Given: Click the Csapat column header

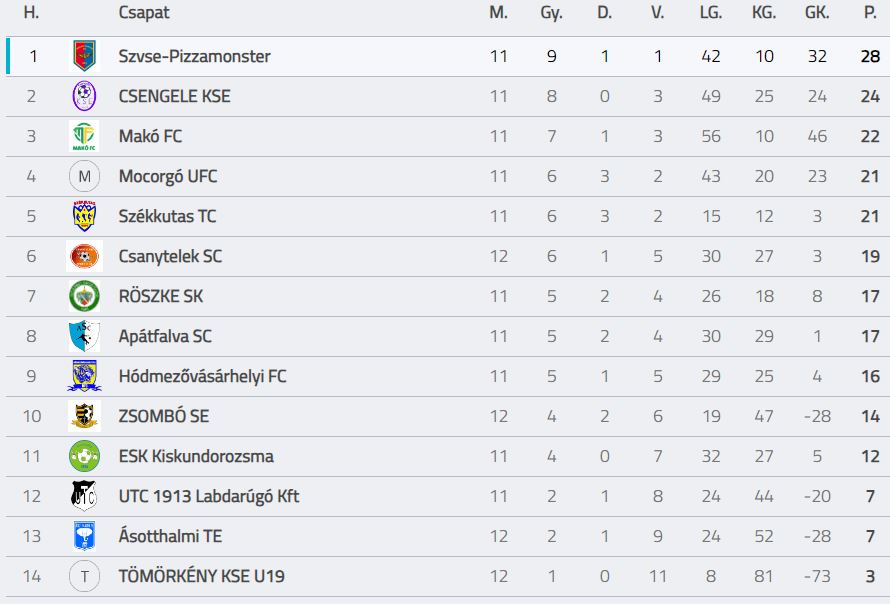Looking at the screenshot, I should (x=144, y=12).
